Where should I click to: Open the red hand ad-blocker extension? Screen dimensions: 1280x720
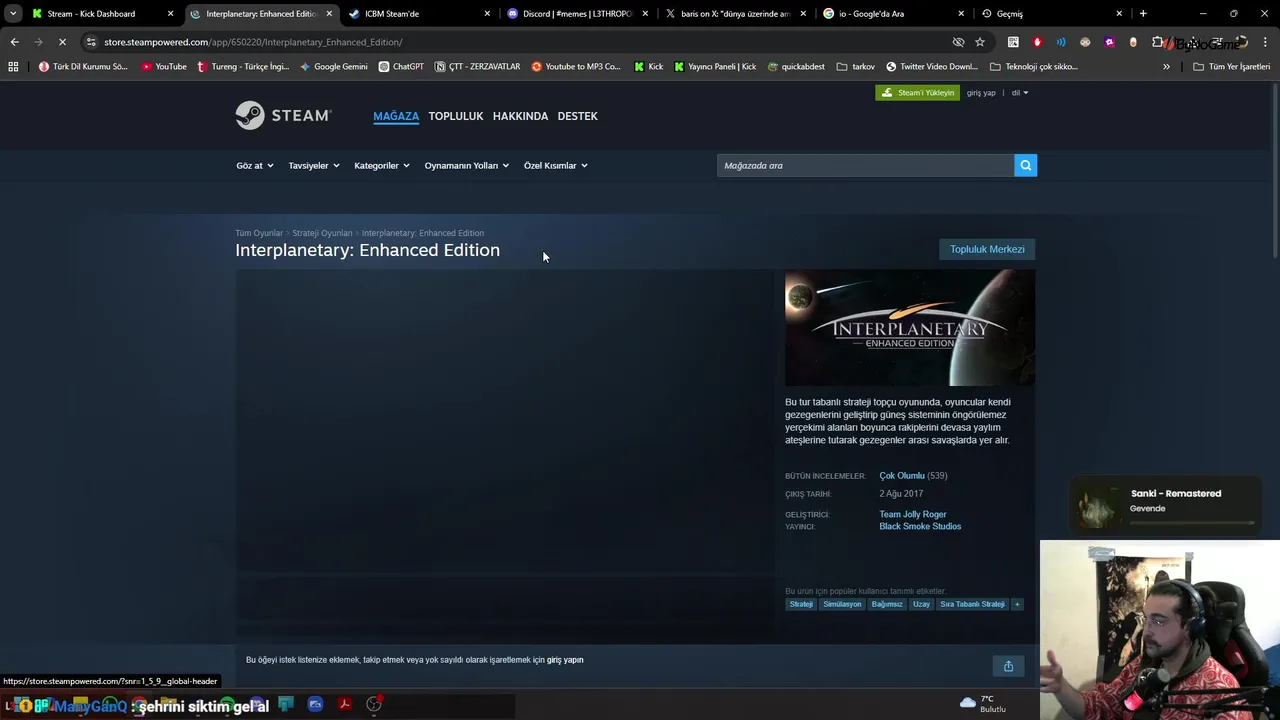pyautogui.click(x=1037, y=42)
